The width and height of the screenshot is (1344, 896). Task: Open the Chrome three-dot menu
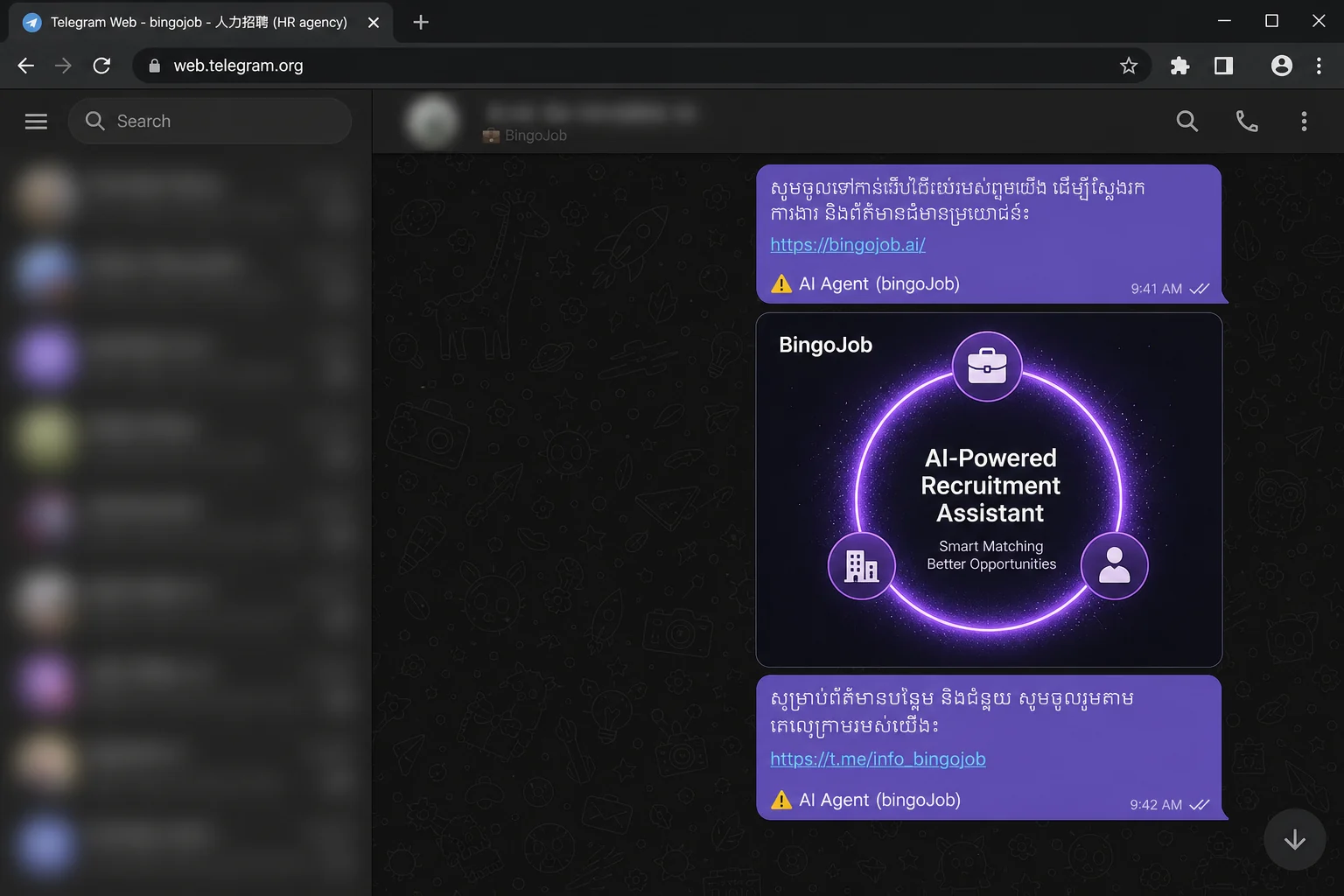(x=1319, y=66)
